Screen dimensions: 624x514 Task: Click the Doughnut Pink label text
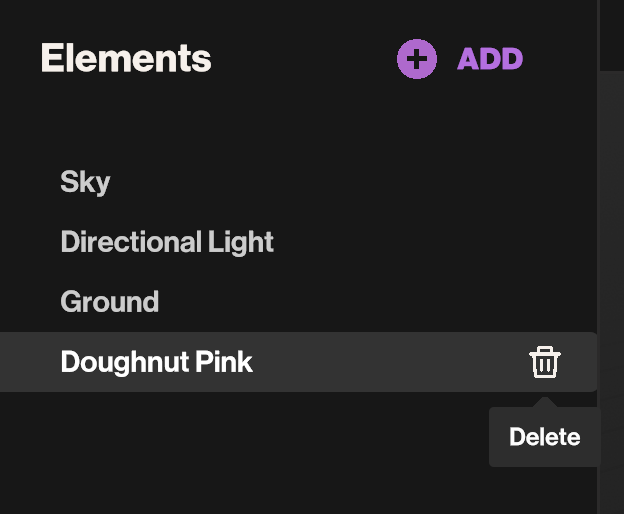[157, 362]
